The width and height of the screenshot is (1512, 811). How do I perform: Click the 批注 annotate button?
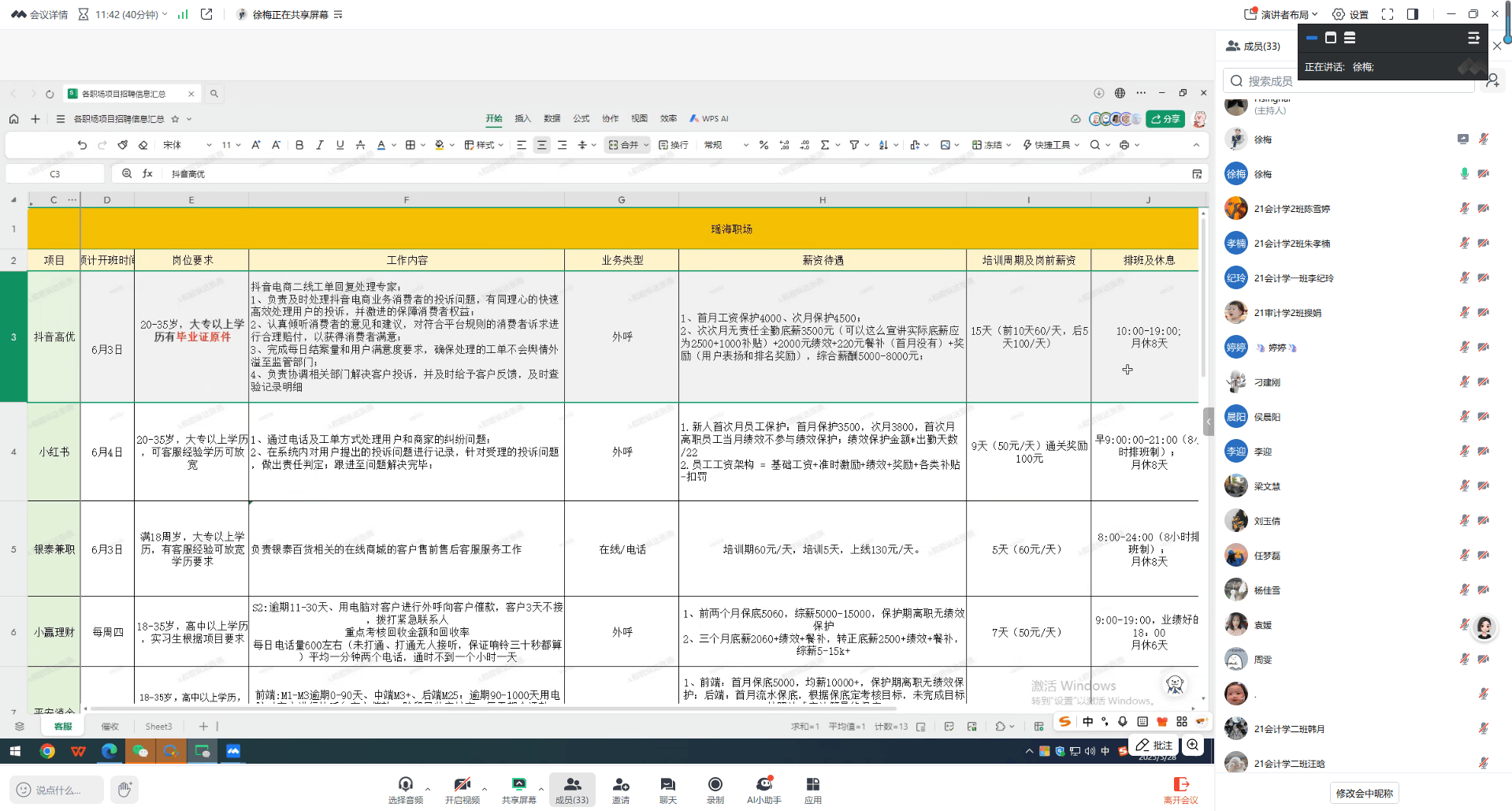pyautogui.click(x=1154, y=745)
